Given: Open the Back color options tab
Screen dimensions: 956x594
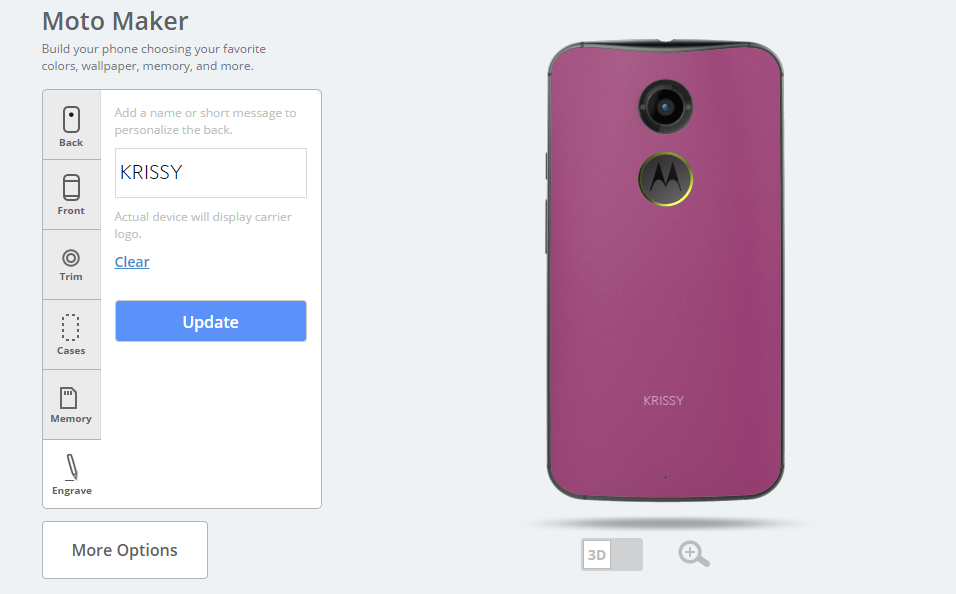Looking at the screenshot, I should [71, 125].
